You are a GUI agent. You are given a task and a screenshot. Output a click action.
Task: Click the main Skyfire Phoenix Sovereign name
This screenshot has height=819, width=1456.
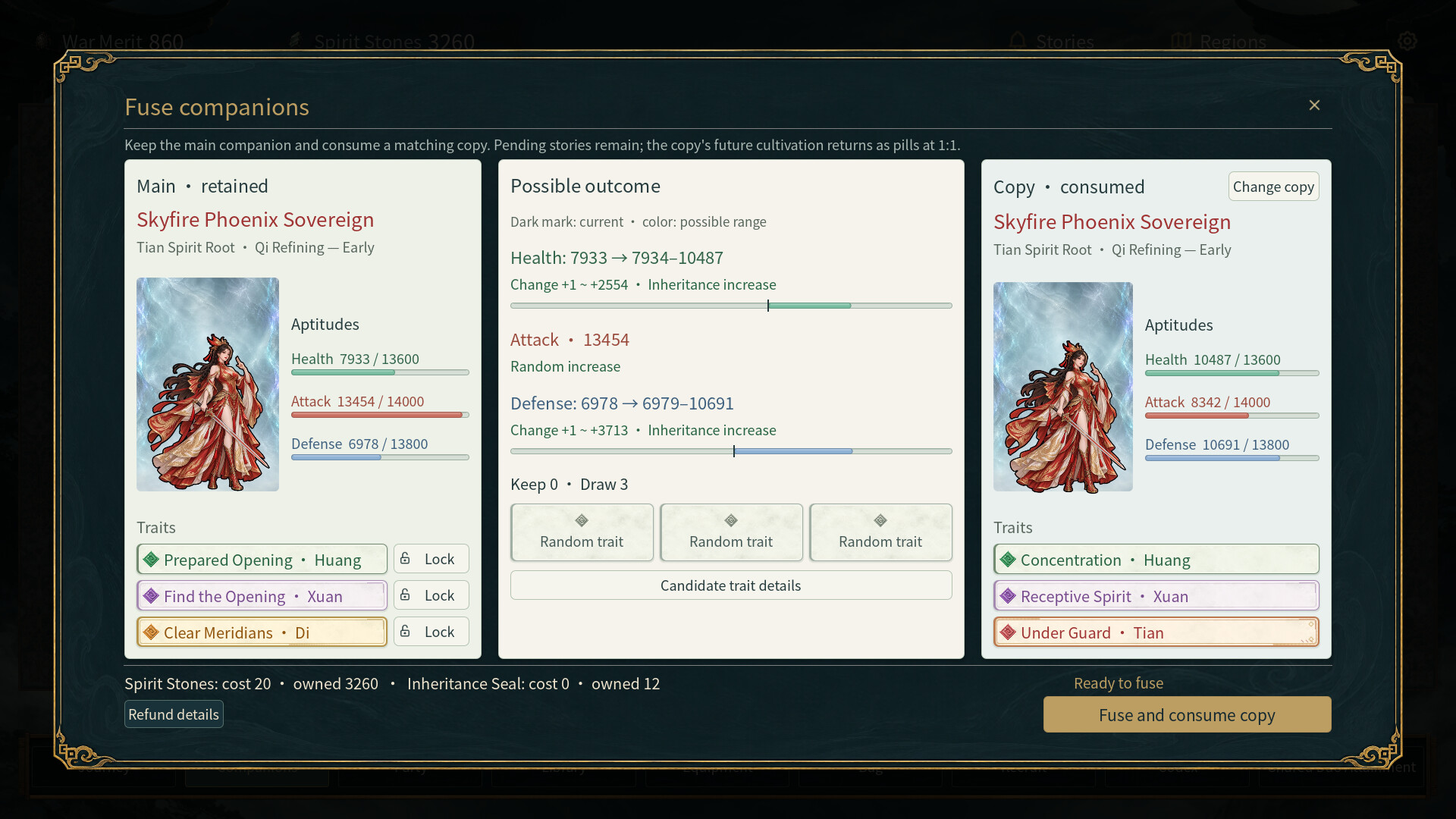pyautogui.click(x=256, y=220)
